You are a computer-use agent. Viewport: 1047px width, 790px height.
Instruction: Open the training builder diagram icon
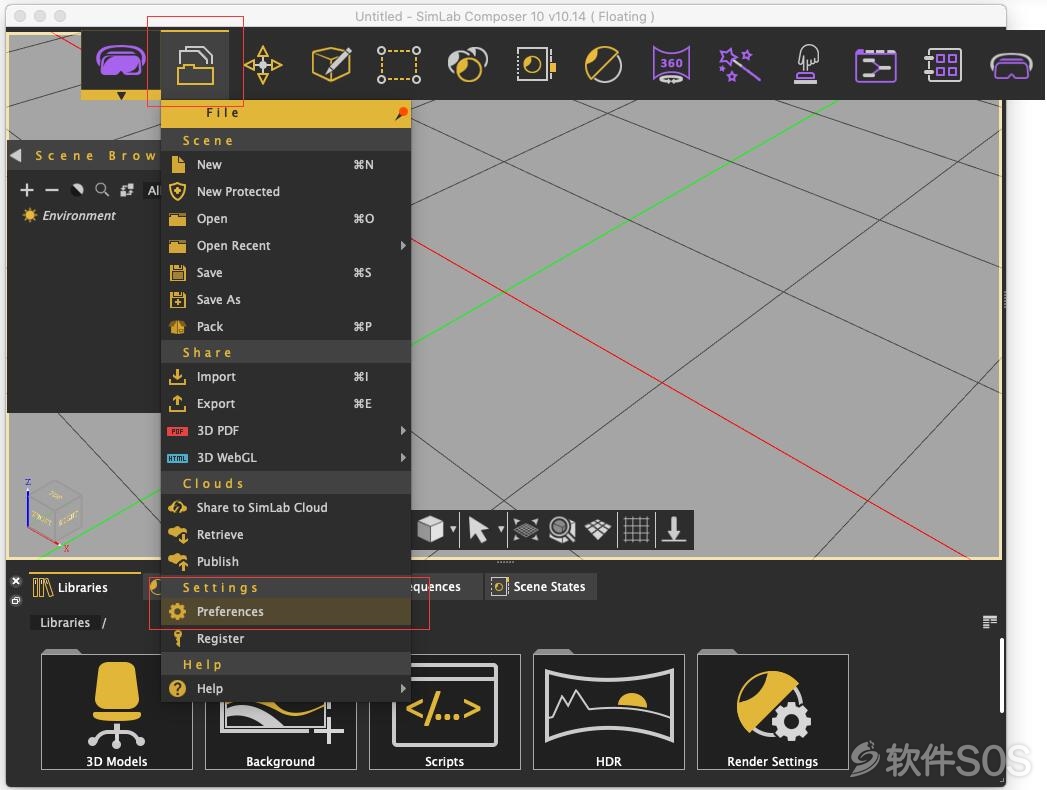(x=875, y=65)
